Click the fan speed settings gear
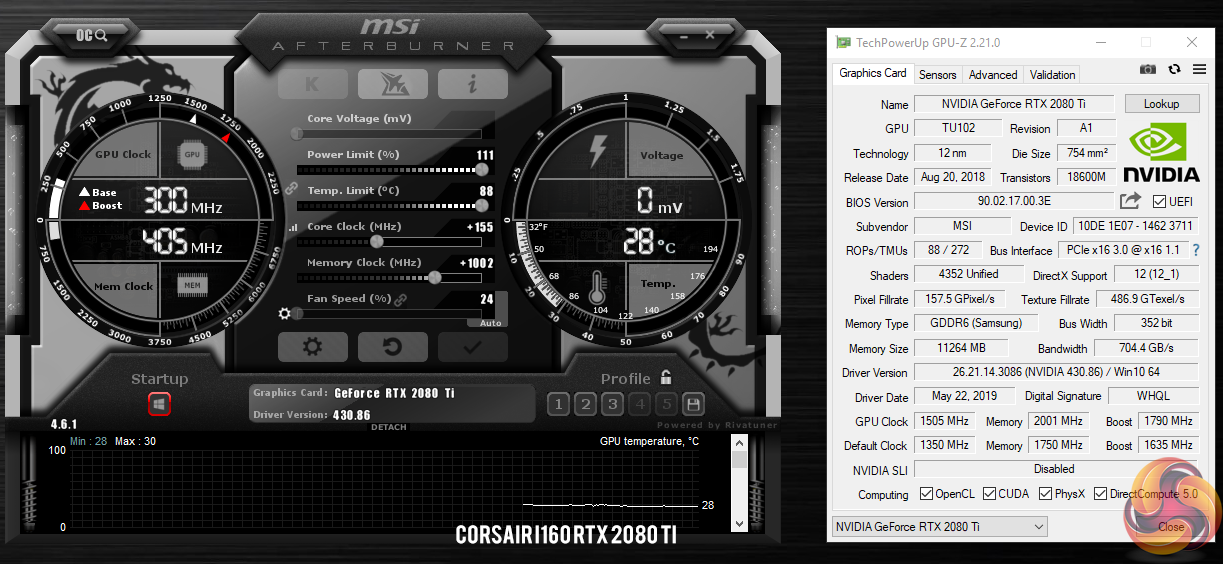This screenshot has width=1223, height=564. (x=285, y=313)
